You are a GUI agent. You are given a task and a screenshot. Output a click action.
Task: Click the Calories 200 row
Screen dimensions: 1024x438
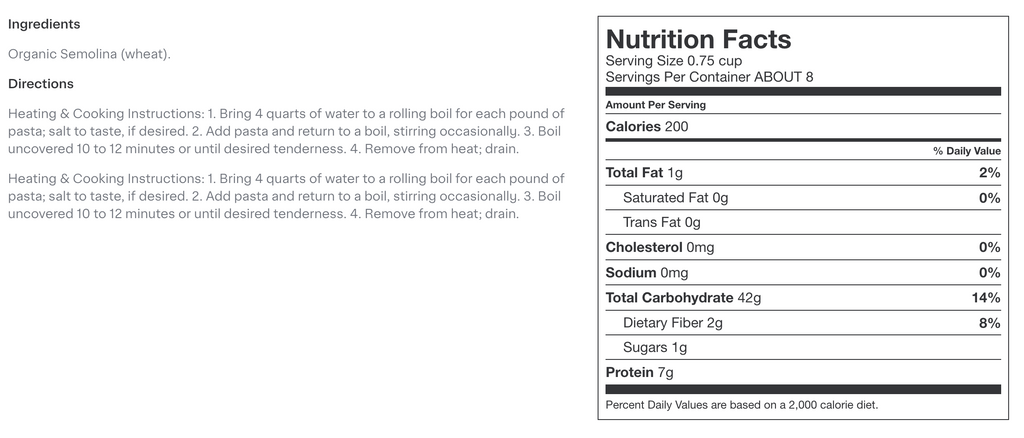pos(647,127)
